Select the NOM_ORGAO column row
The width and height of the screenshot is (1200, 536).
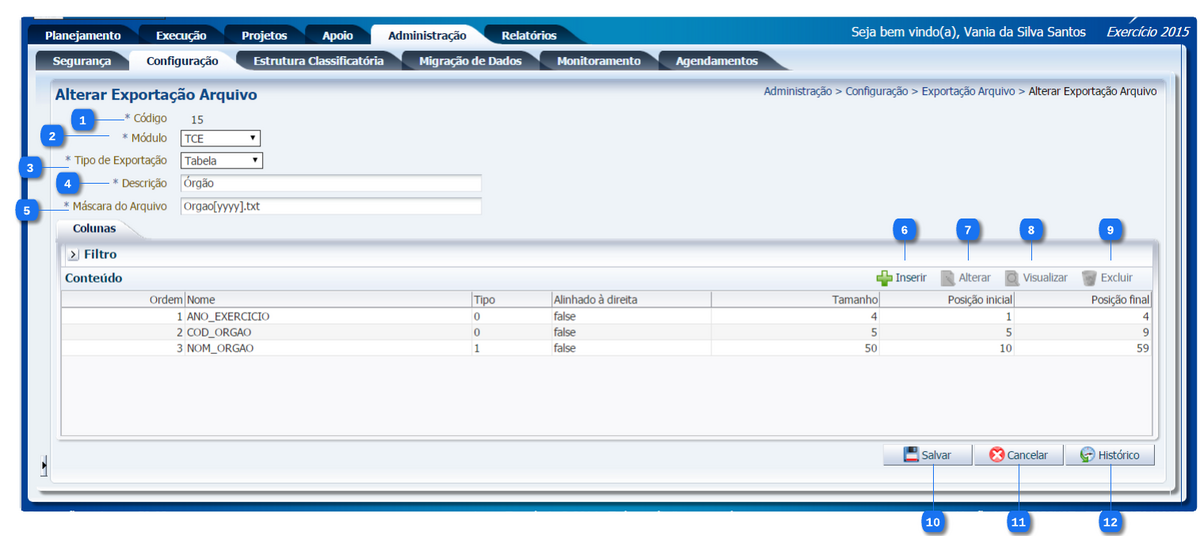pos(400,348)
